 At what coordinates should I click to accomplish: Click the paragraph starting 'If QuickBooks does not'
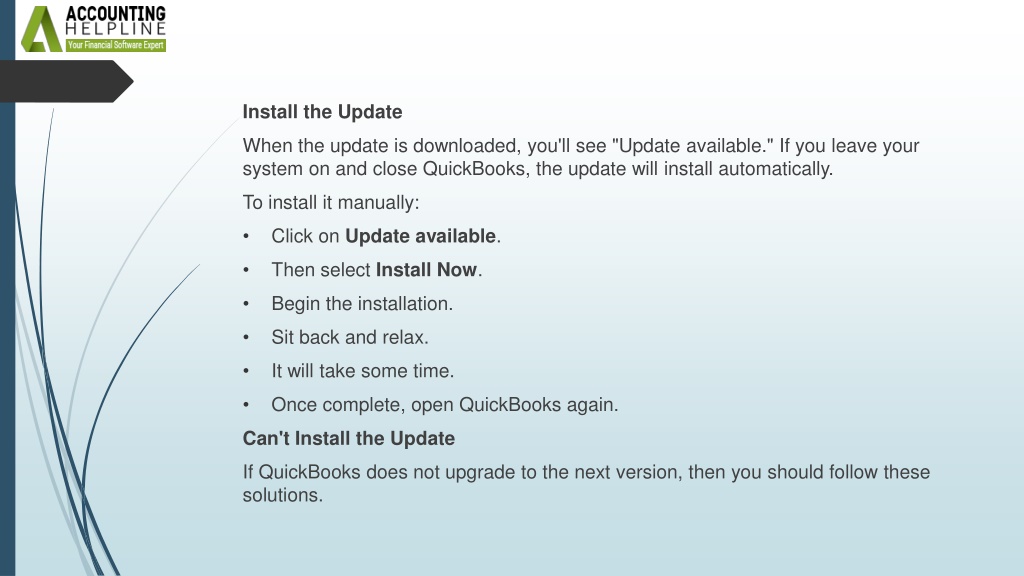(x=586, y=483)
